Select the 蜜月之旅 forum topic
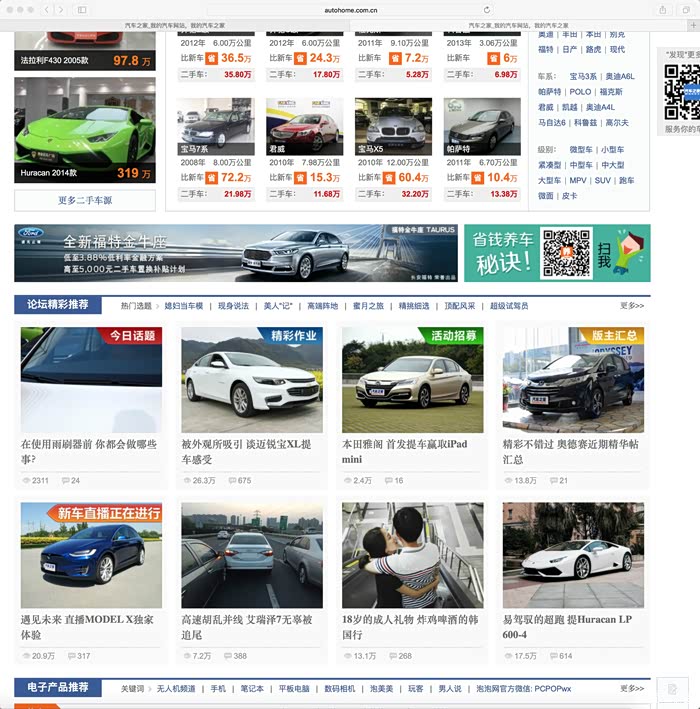 (x=368, y=306)
